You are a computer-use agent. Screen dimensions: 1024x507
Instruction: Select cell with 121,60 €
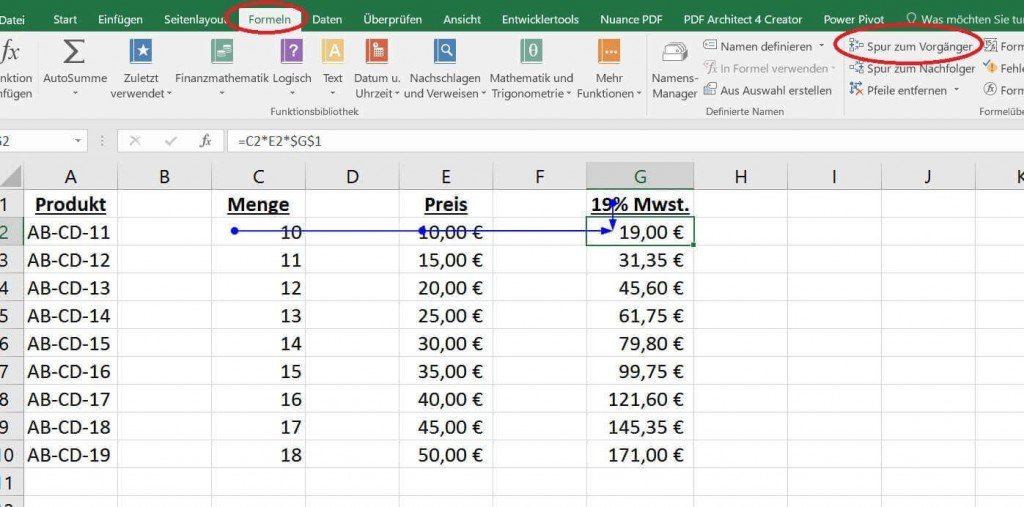640,399
